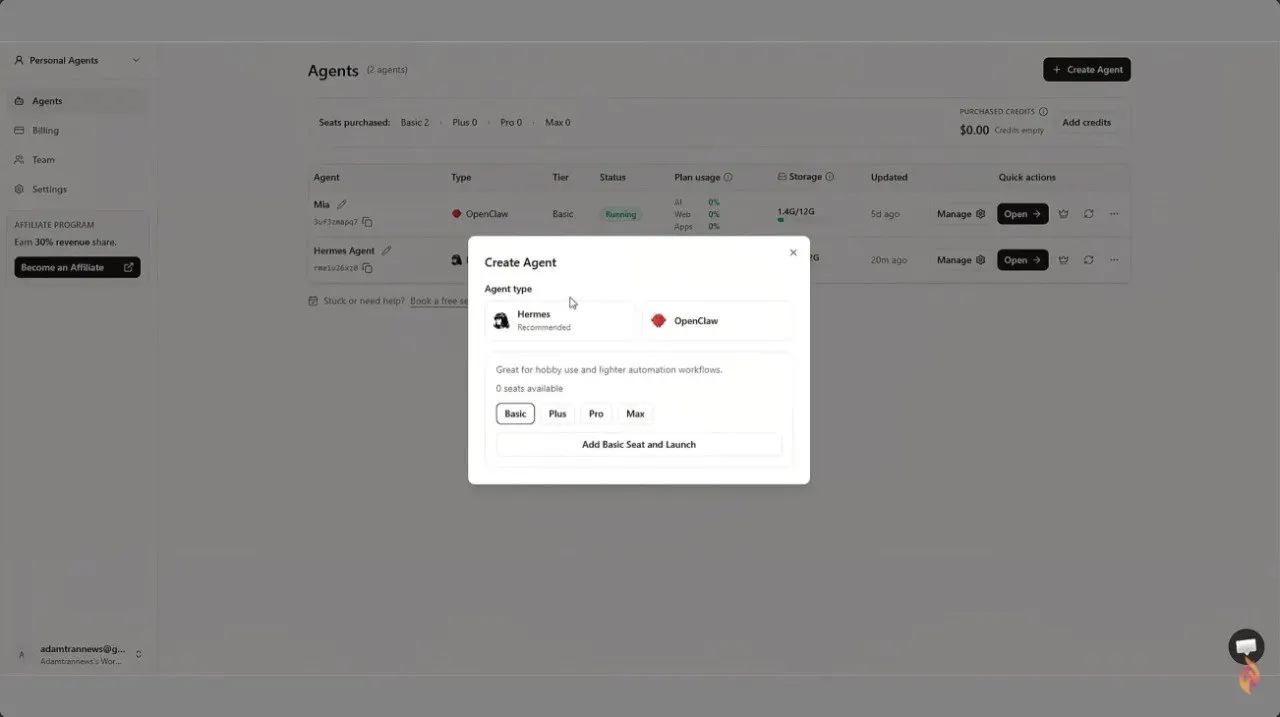Click the Book a free session link

click(438, 301)
